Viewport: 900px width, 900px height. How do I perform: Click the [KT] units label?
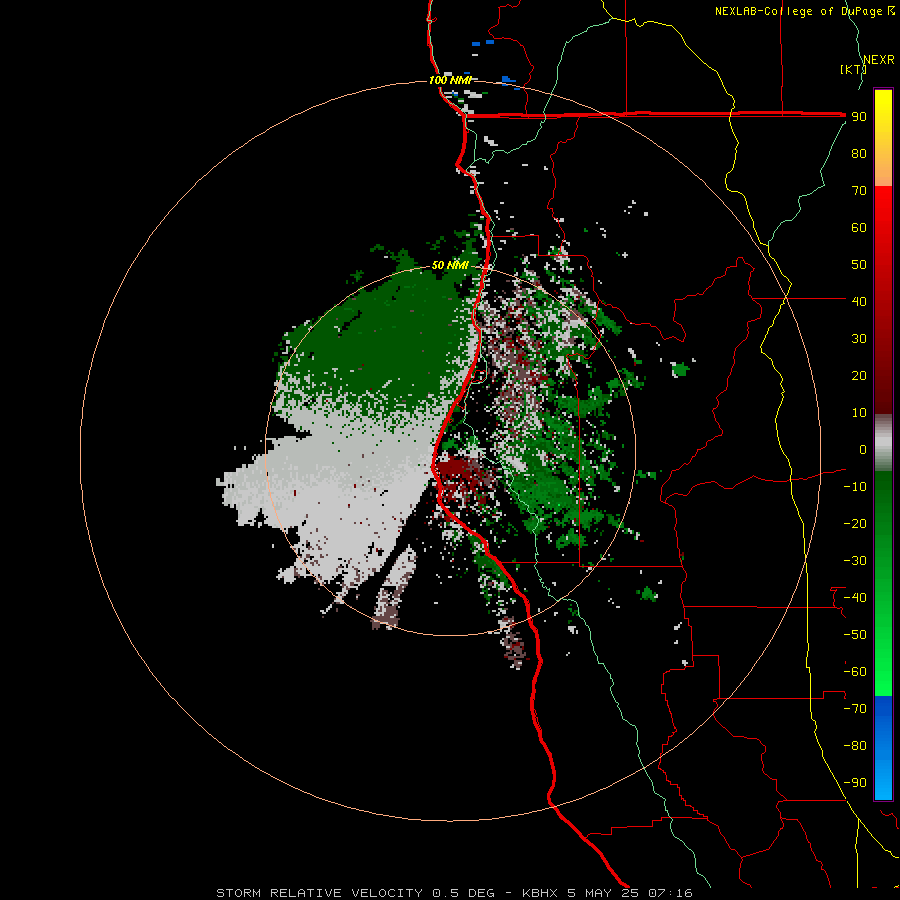[853, 69]
